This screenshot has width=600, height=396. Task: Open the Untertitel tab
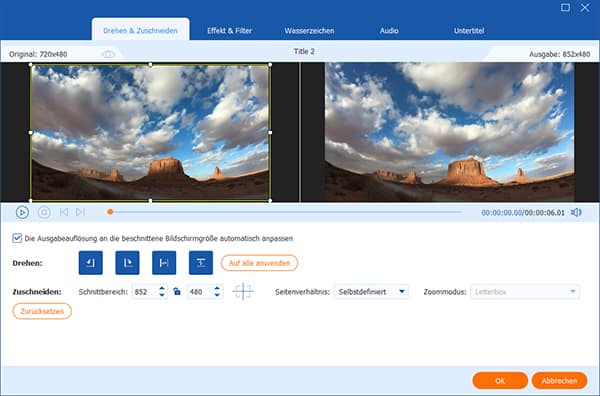coord(469,31)
